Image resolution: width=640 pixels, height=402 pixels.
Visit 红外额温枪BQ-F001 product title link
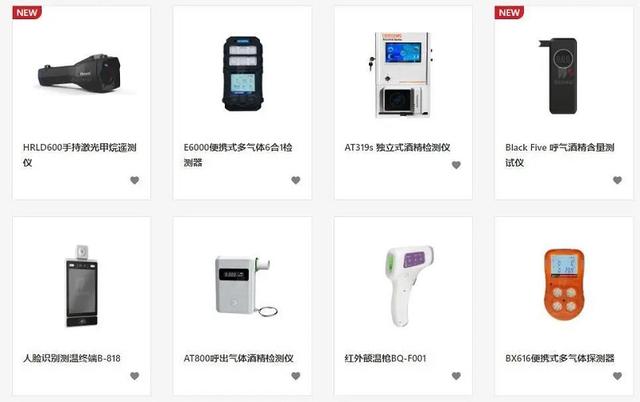[x=385, y=358]
